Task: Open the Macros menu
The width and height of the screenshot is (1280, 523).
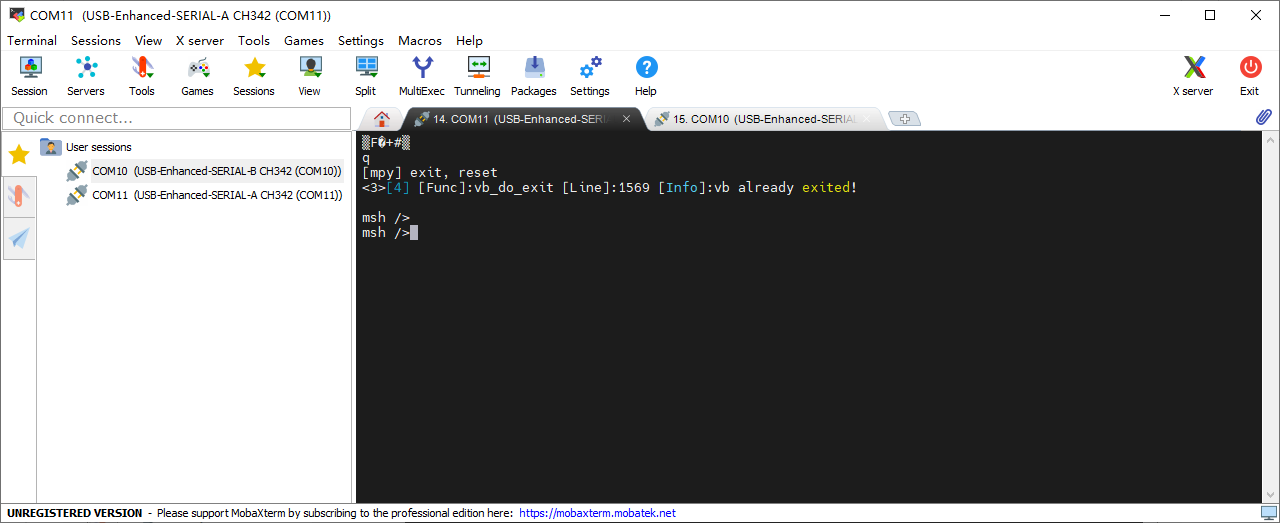Action: tap(419, 41)
